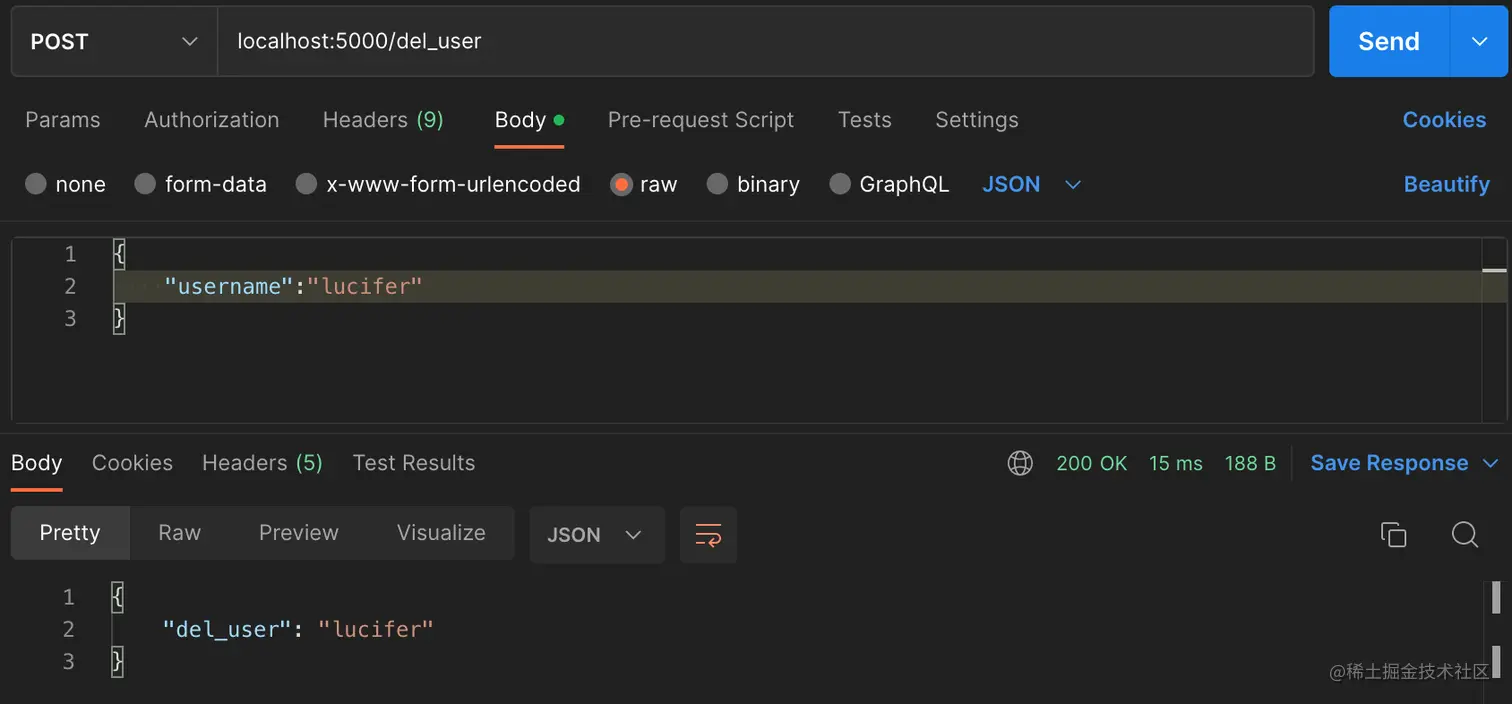Open the response Cookies tab
1512x704 pixels.
point(132,463)
